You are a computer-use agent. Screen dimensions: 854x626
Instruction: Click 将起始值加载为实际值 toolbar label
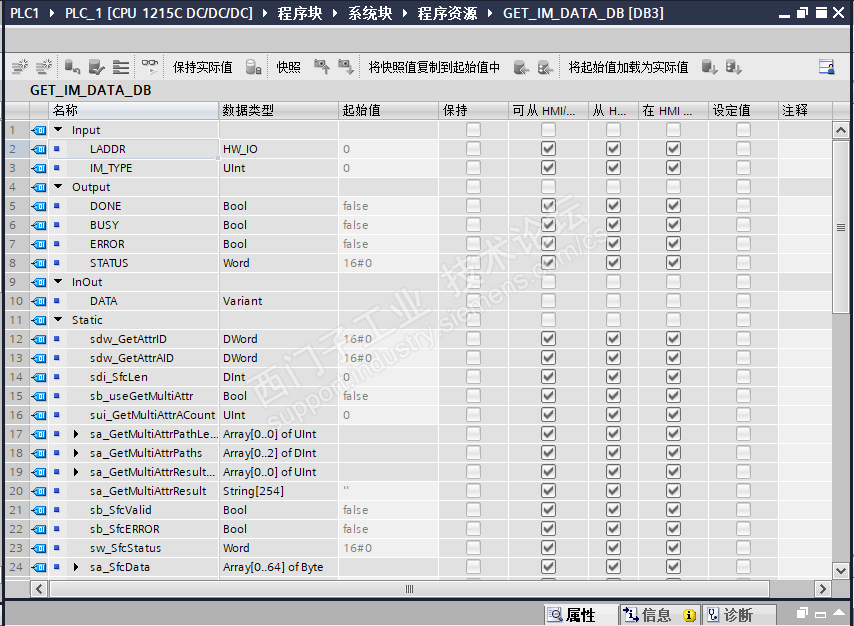tap(628, 67)
